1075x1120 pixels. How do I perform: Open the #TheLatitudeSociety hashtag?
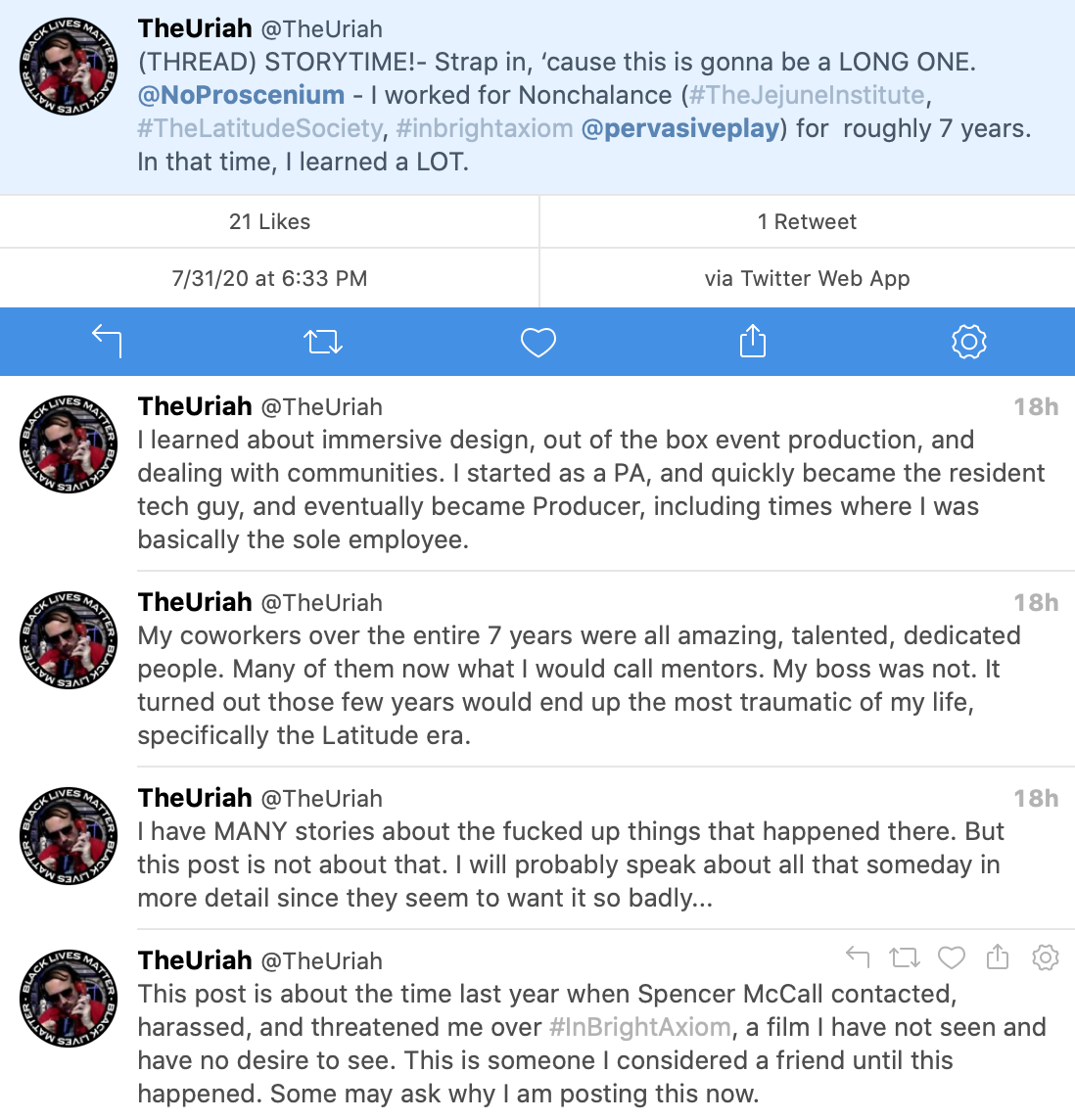(260, 128)
